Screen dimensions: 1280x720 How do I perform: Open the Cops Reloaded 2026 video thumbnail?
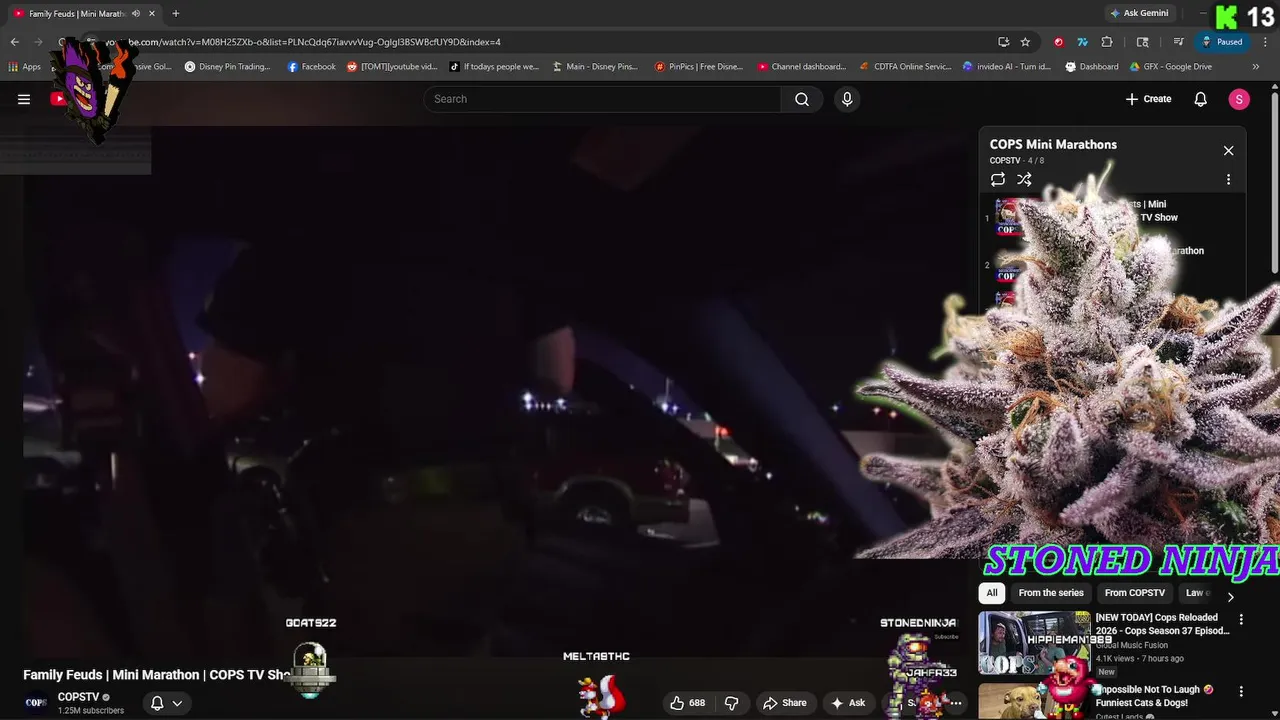pos(1034,643)
